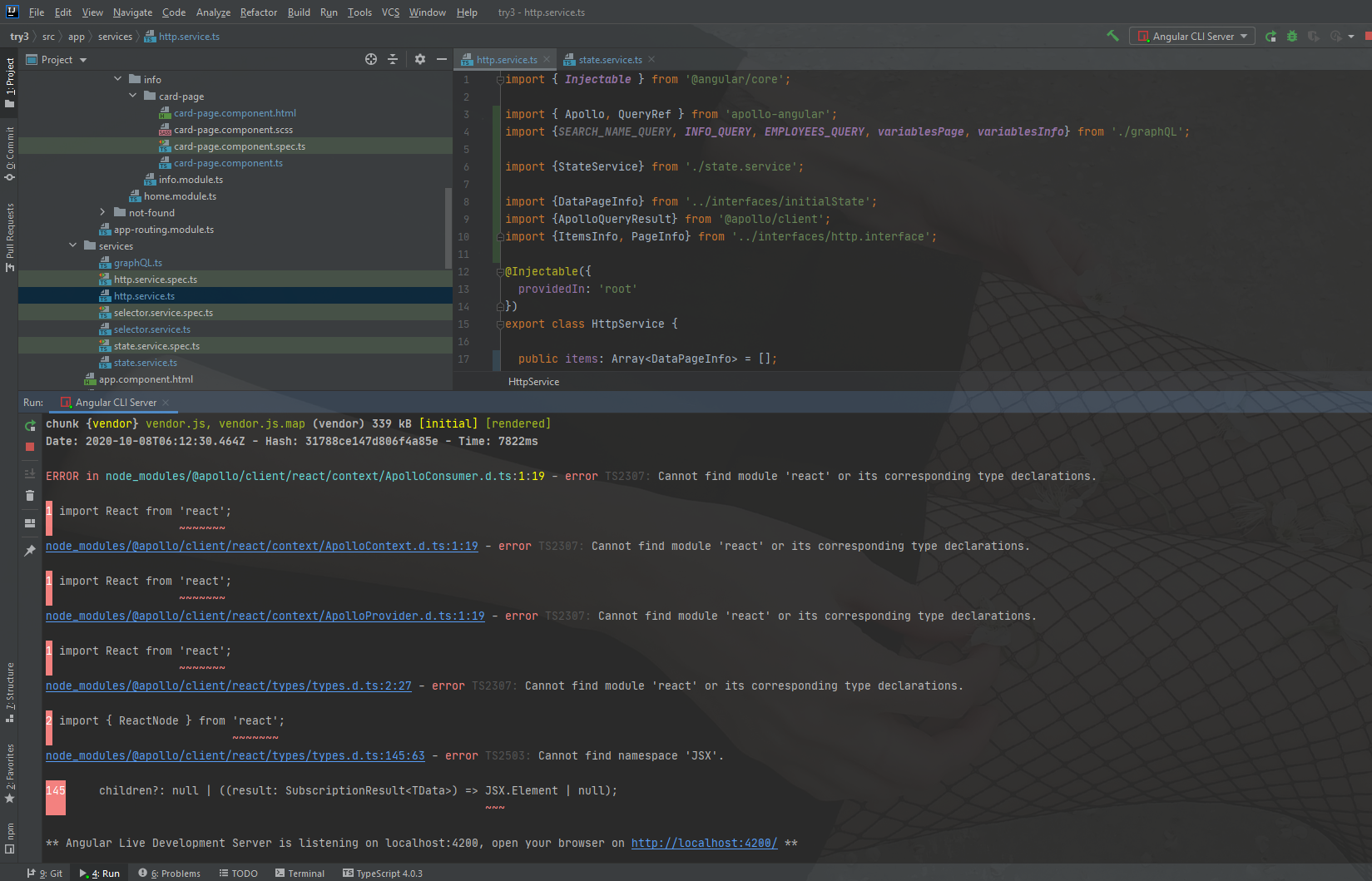Select graphQL.ts file in services
The width and height of the screenshot is (1372, 881).
coord(137,263)
